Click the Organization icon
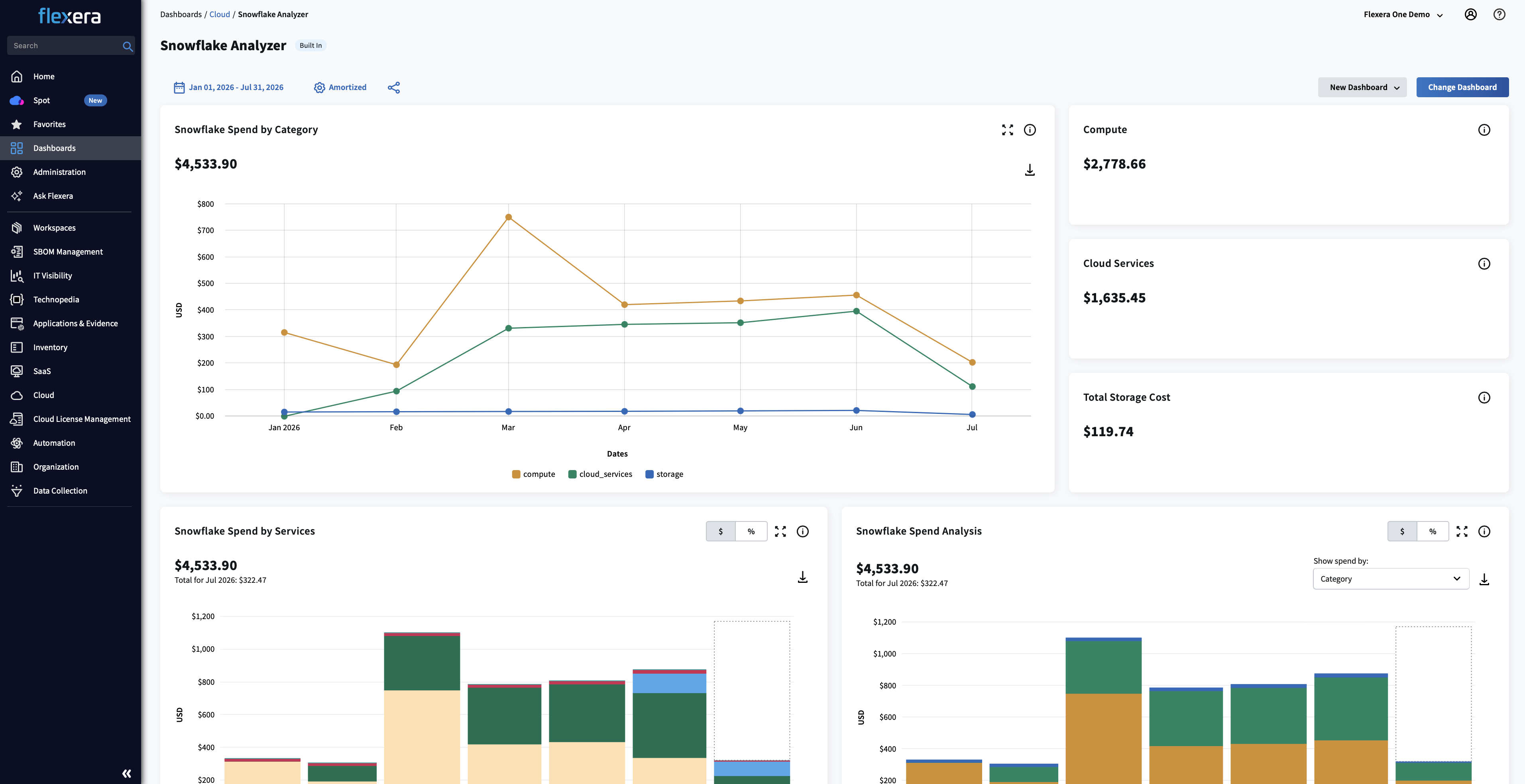 click(x=17, y=467)
